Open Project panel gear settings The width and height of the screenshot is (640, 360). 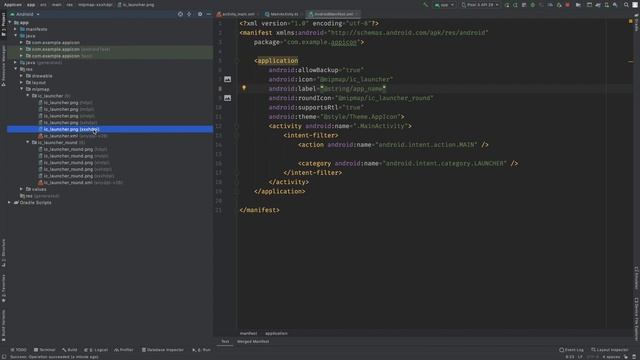pos(200,14)
